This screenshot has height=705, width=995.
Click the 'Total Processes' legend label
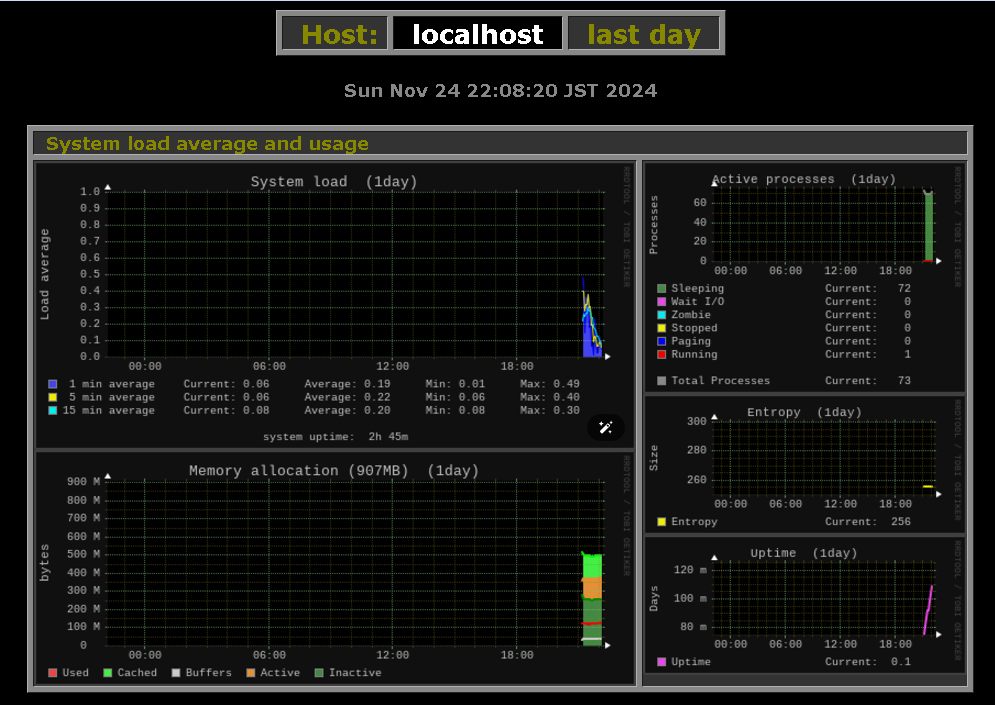[x=720, y=381]
